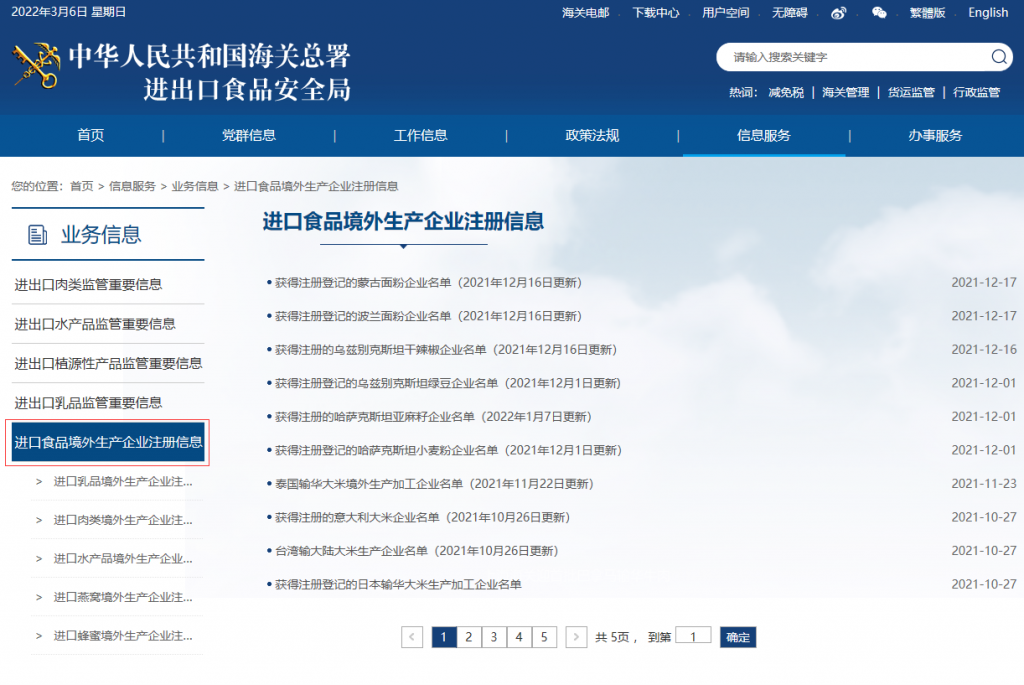The width and height of the screenshot is (1024, 685).
Task: Click the search keyword input field
Action: [855, 57]
